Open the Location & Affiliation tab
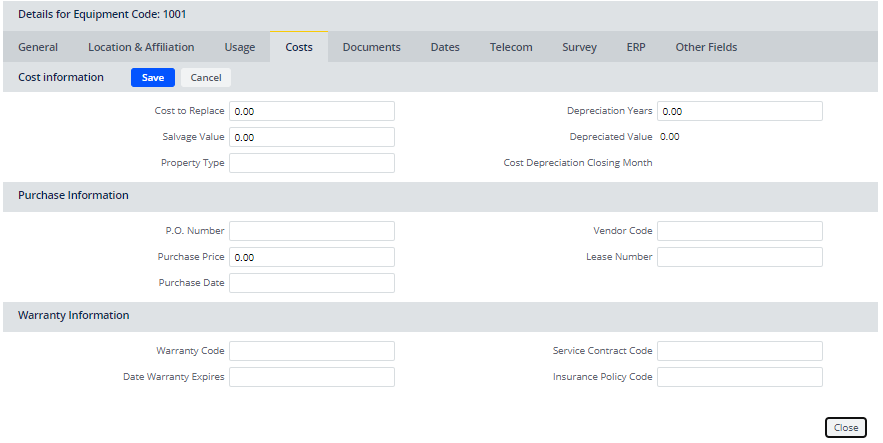 click(x=140, y=47)
